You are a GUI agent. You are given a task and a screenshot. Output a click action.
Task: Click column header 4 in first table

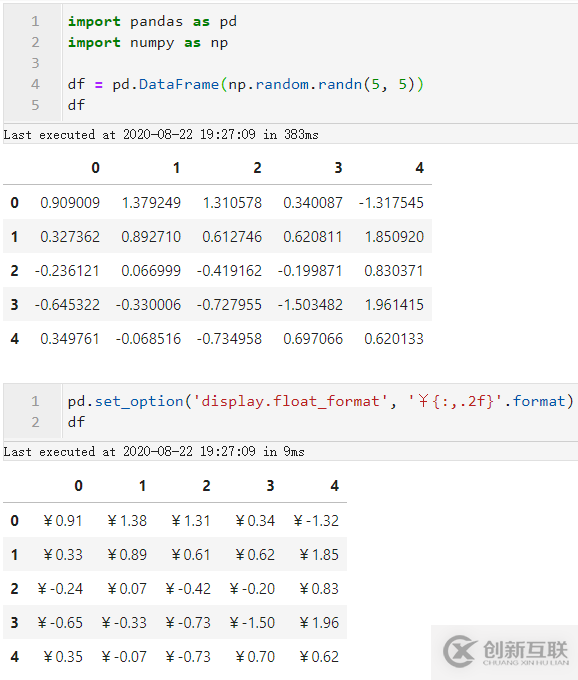[x=419, y=168]
